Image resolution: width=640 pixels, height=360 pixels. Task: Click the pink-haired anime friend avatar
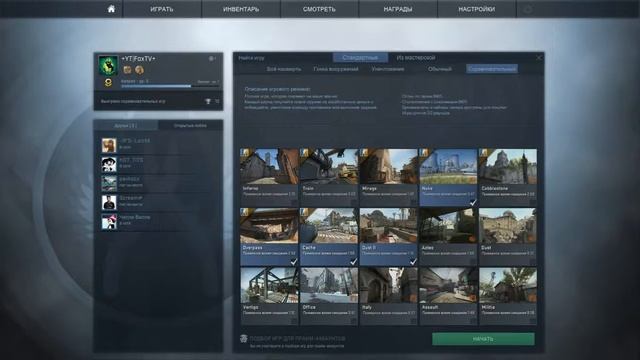109,222
